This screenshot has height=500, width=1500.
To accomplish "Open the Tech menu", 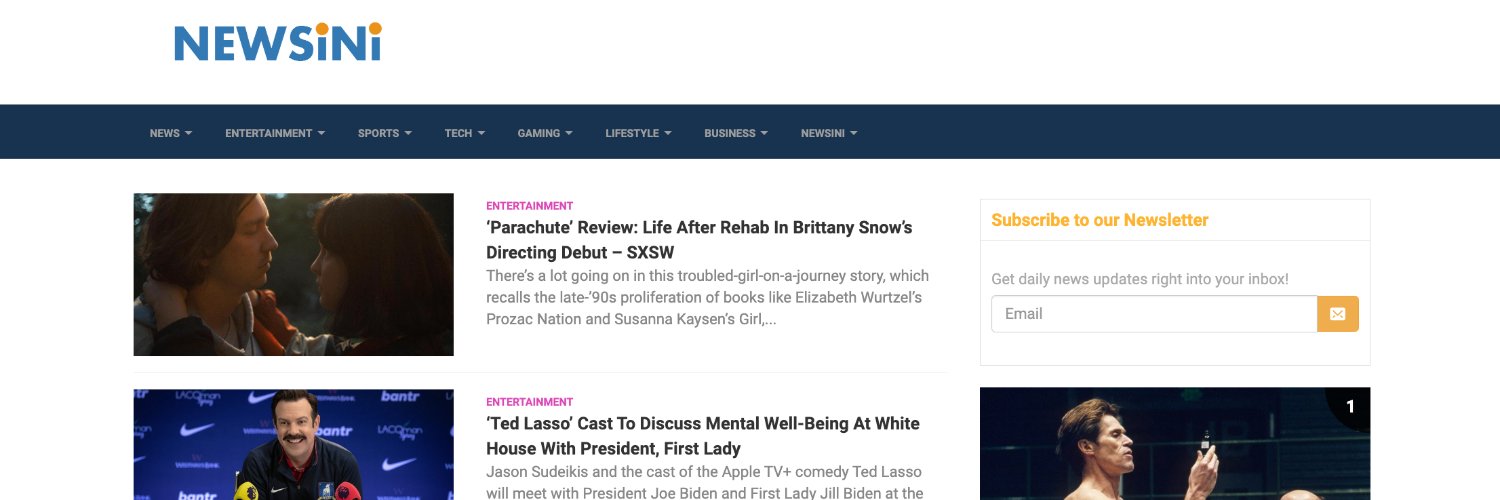I will click(465, 133).
